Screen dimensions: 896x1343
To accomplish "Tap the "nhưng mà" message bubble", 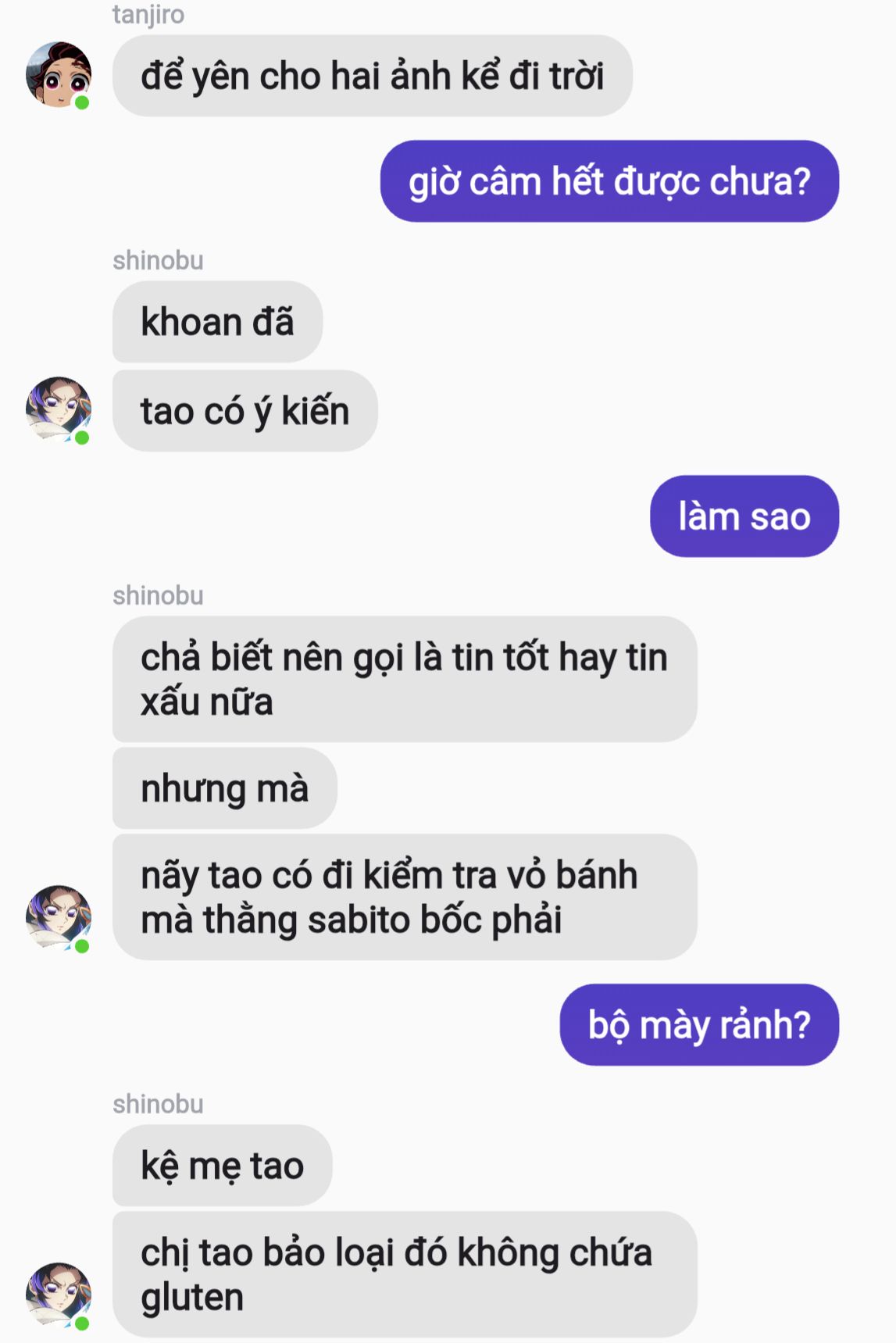I will click(224, 788).
